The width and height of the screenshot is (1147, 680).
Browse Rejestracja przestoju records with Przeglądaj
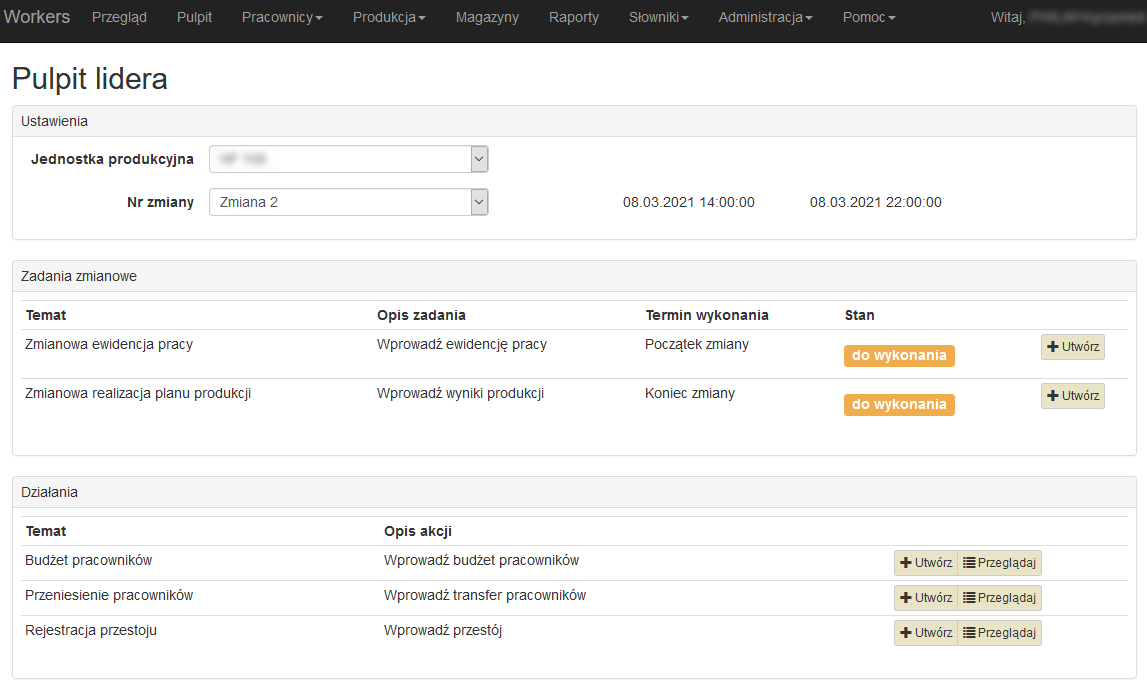point(999,633)
